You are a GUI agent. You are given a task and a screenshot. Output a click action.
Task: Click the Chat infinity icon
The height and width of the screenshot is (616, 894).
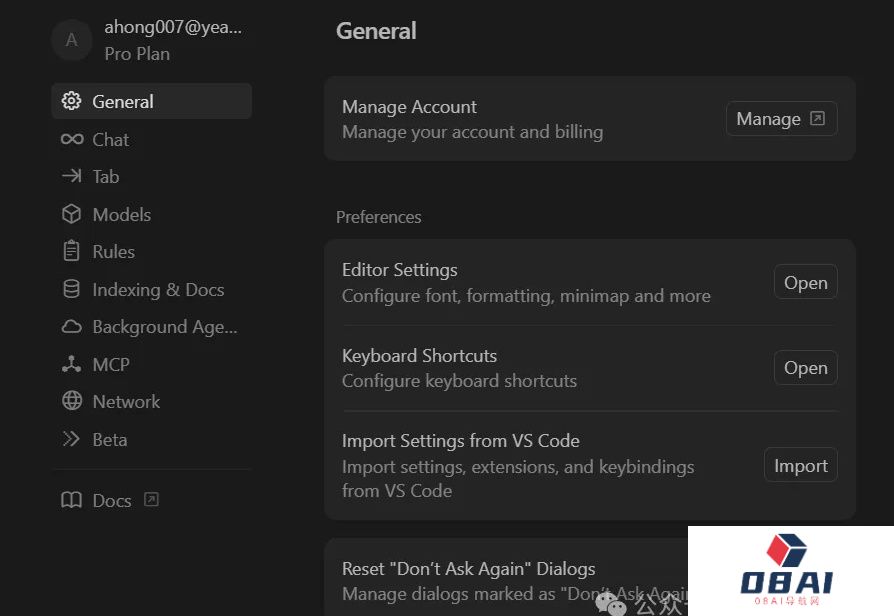click(x=72, y=139)
